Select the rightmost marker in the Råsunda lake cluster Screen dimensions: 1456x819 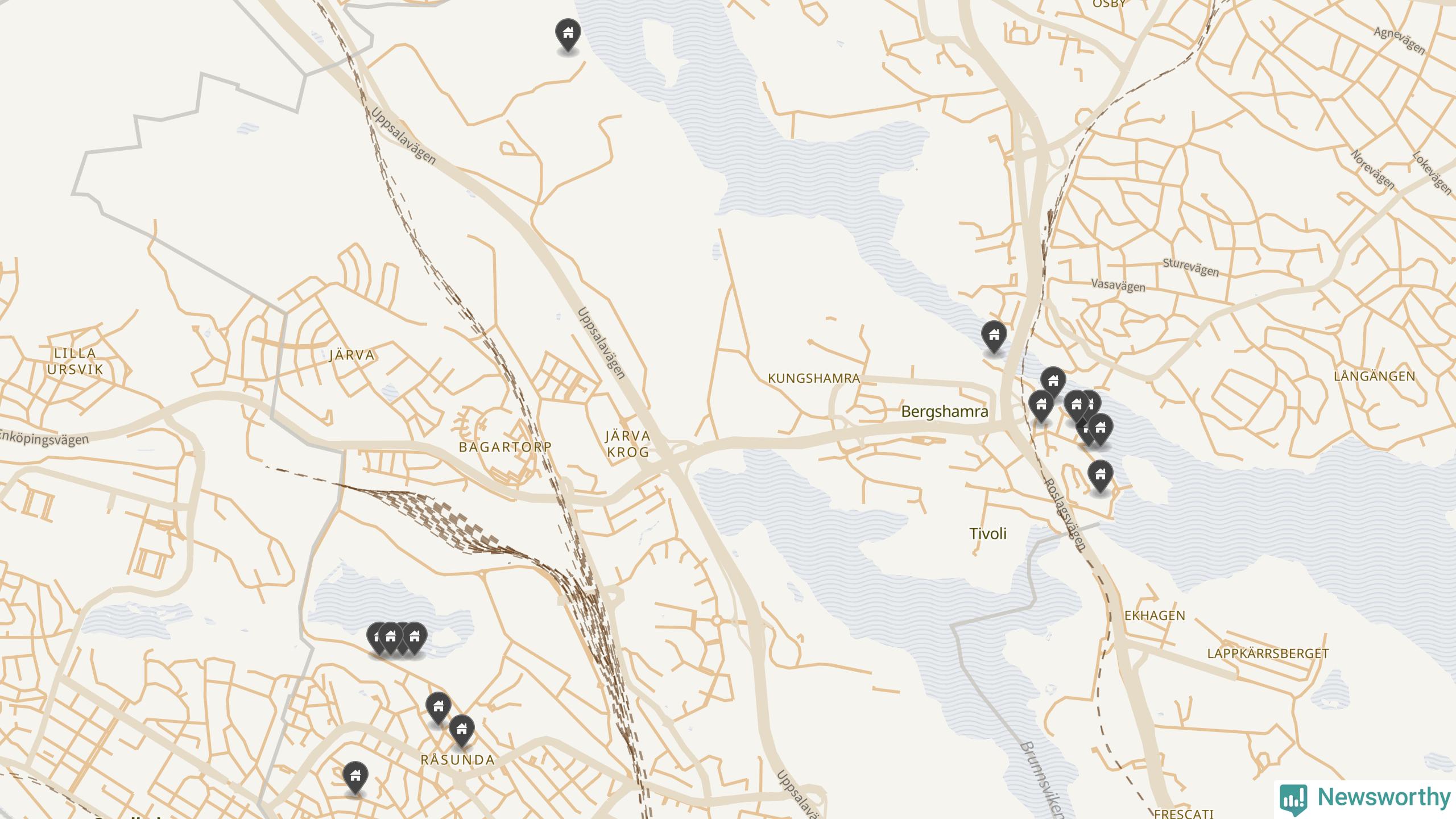coord(415,638)
